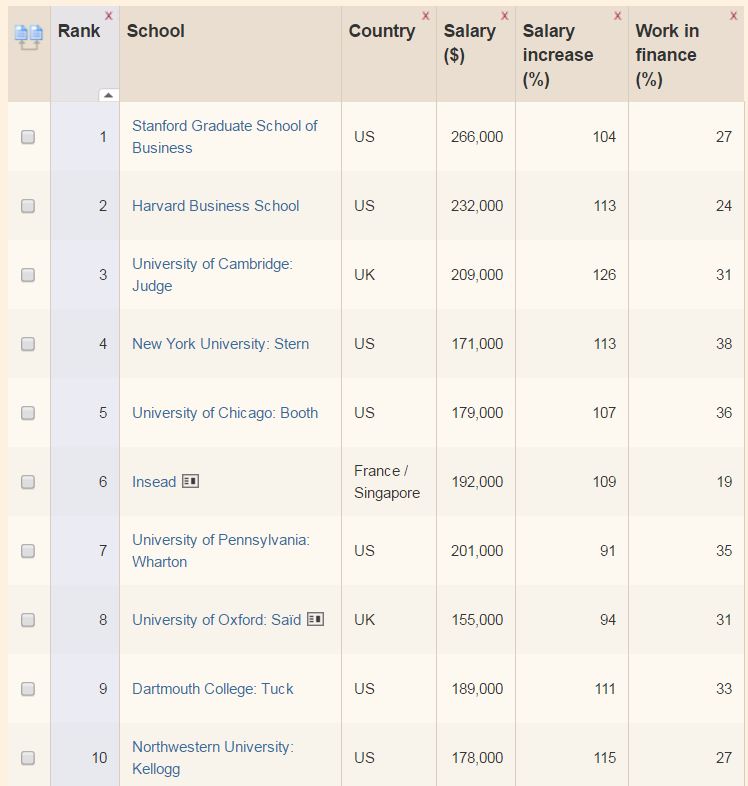Click the School column header
The height and width of the screenshot is (786, 748).
155,31
